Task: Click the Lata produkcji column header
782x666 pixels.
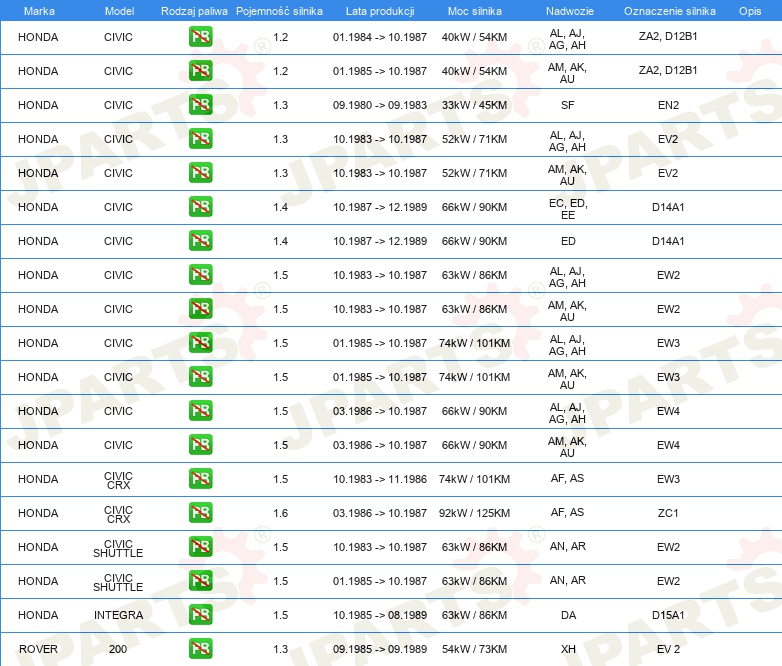Action: pyautogui.click(x=380, y=11)
